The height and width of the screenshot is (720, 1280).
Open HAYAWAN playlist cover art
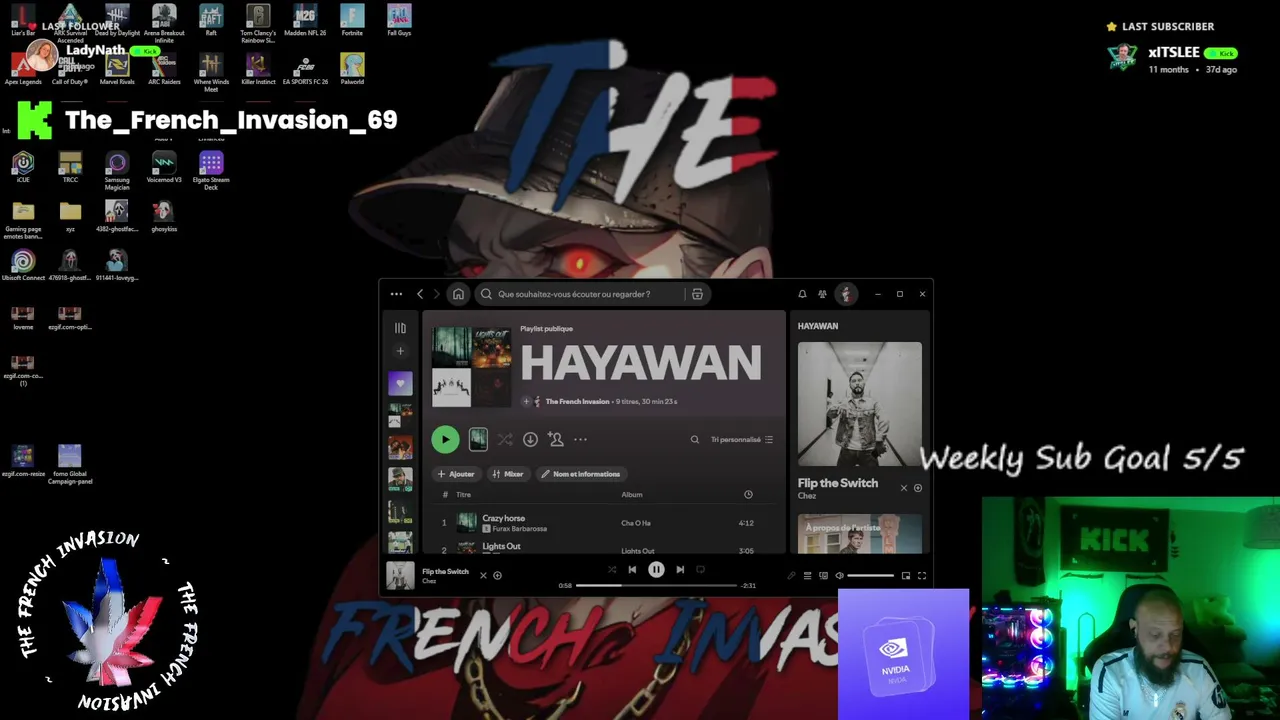(471, 365)
